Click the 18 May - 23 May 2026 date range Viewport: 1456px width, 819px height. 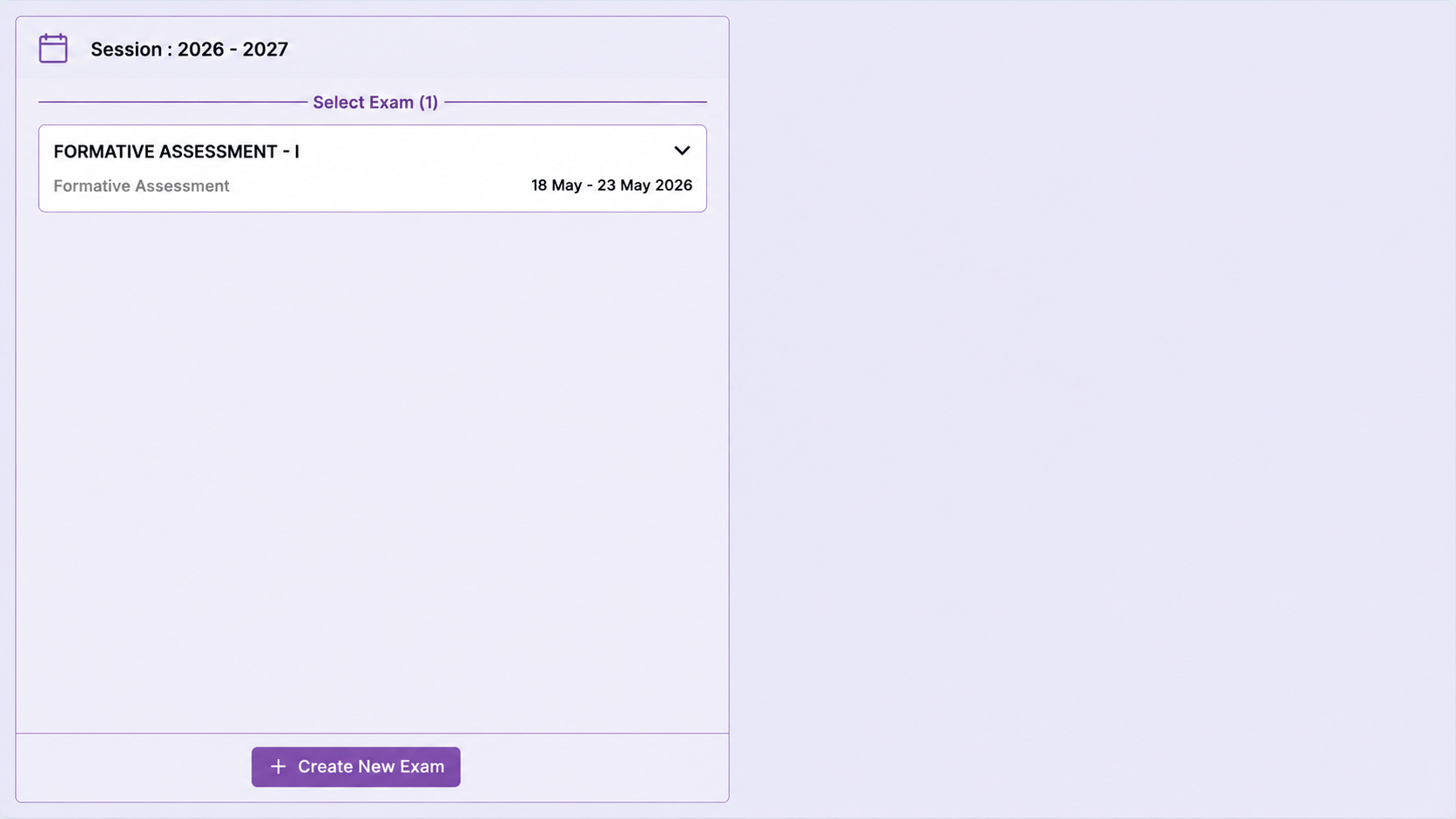coord(611,185)
